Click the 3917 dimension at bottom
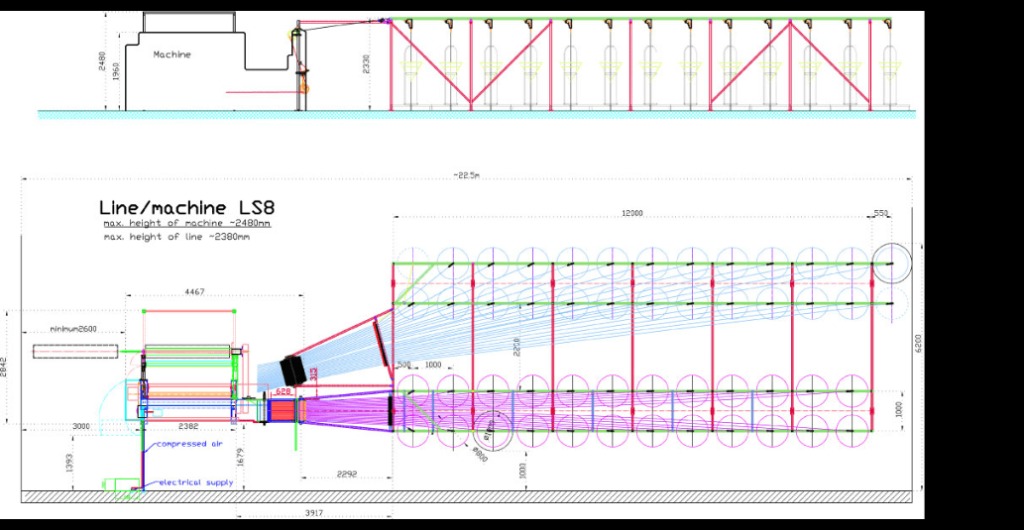The width and height of the screenshot is (1024, 530). pos(313,514)
